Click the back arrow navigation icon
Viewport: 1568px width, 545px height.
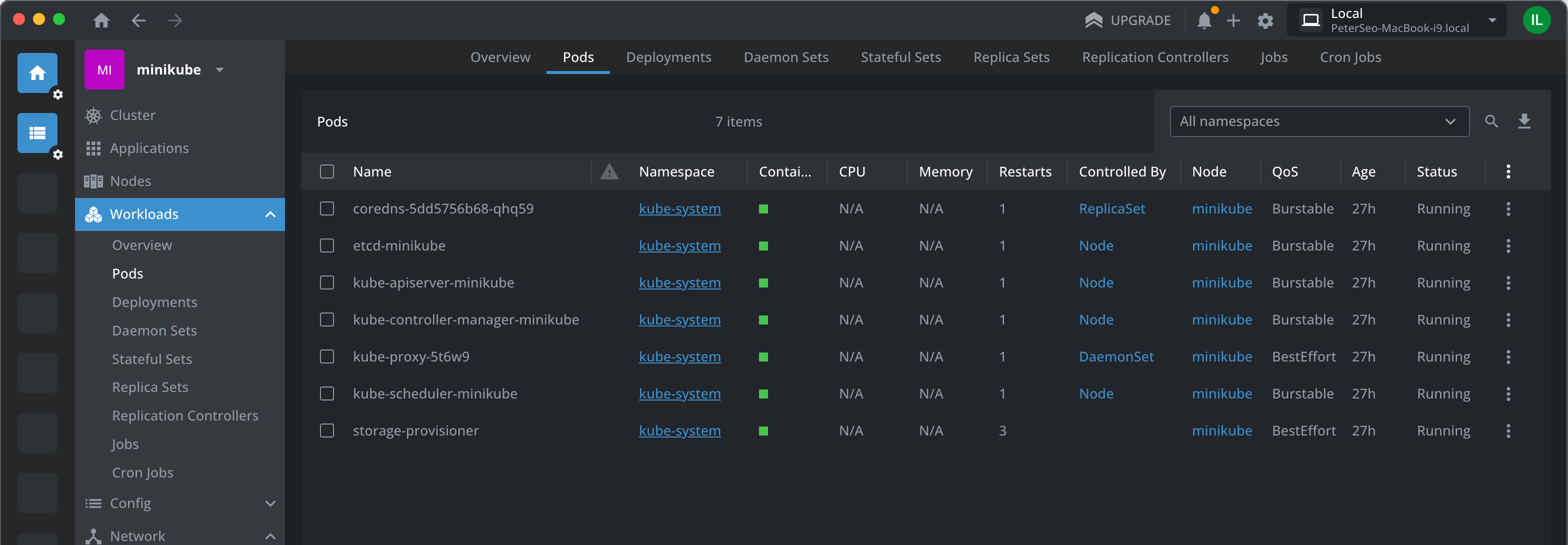(x=139, y=20)
